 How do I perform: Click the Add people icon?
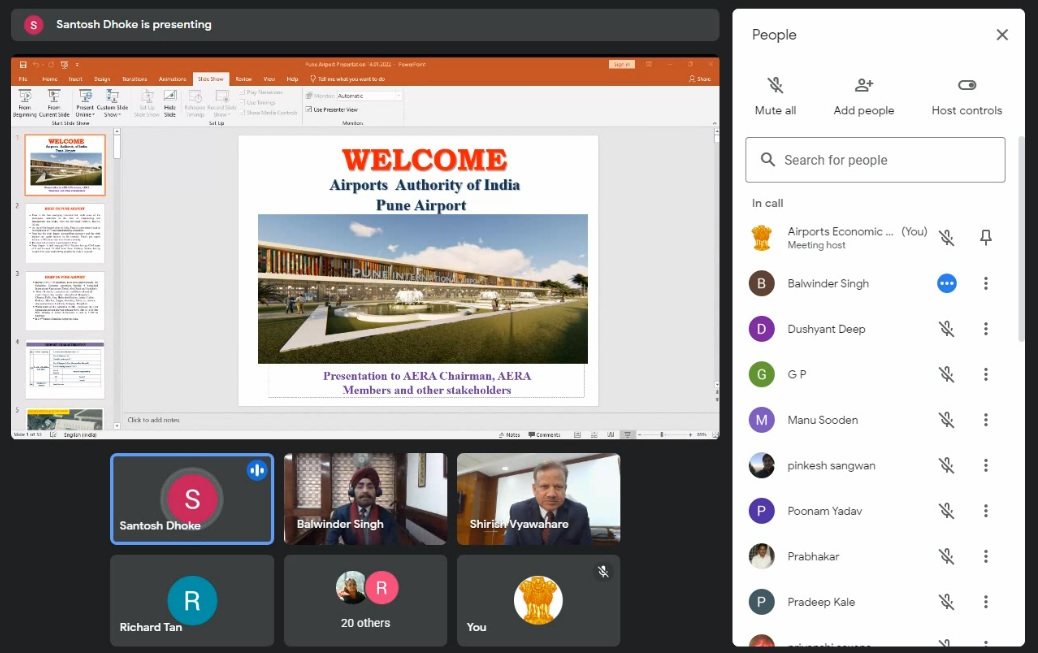point(864,86)
